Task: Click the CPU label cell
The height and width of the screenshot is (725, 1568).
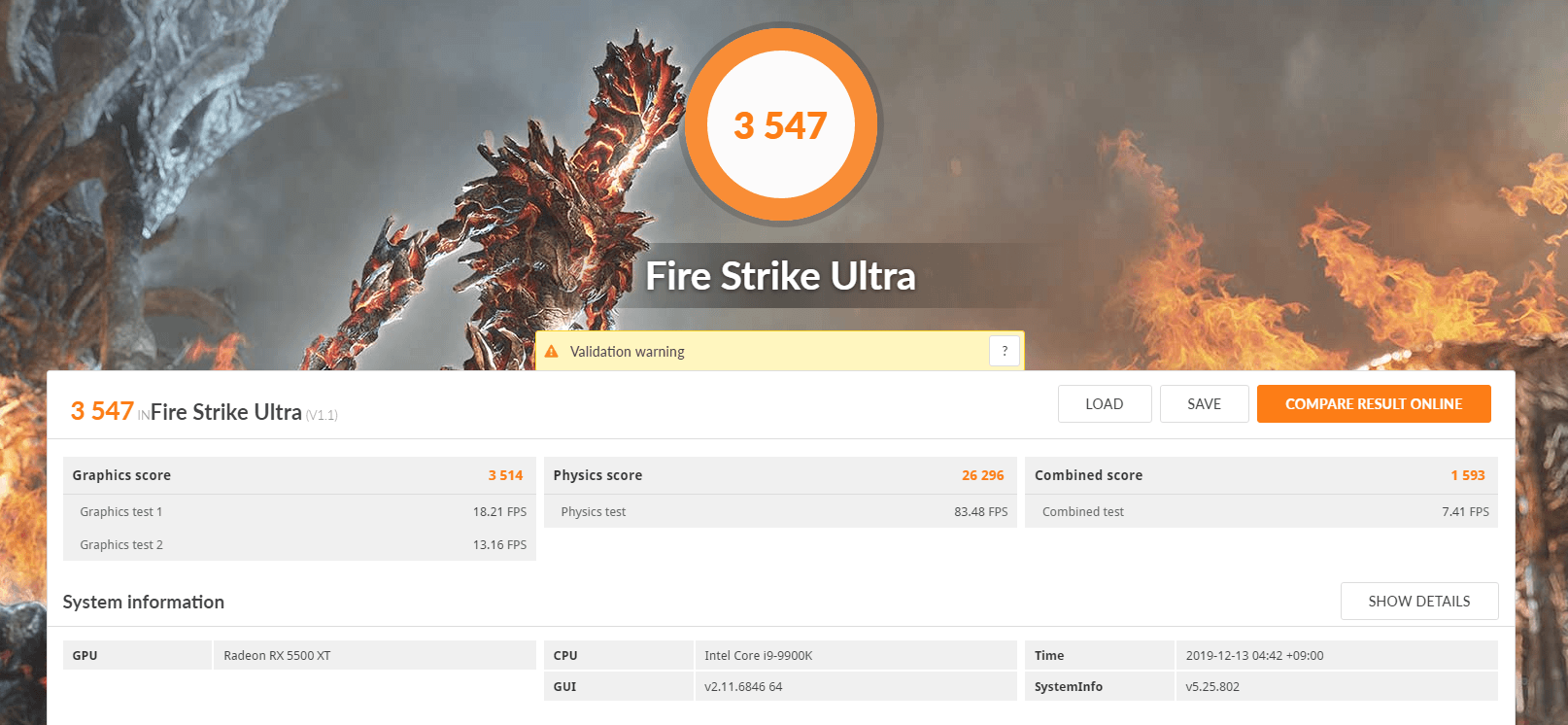Action: tap(618, 655)
